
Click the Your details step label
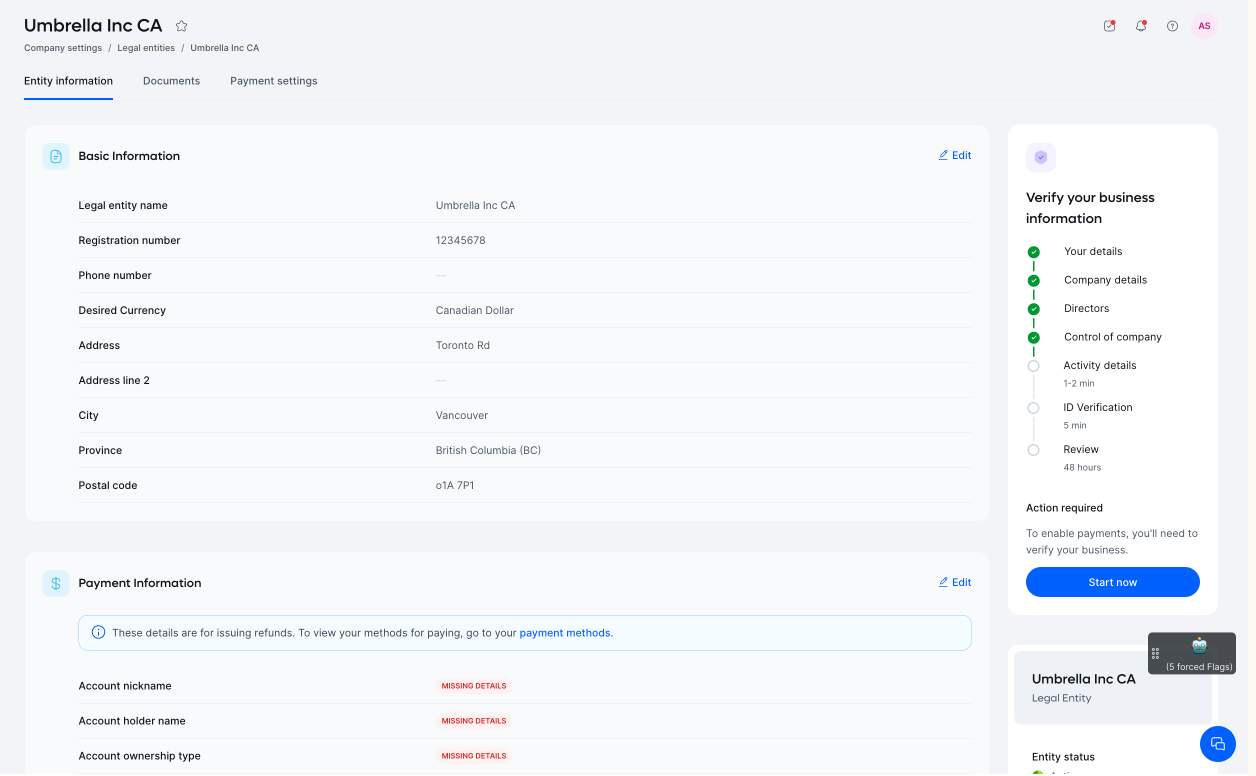1093,251
